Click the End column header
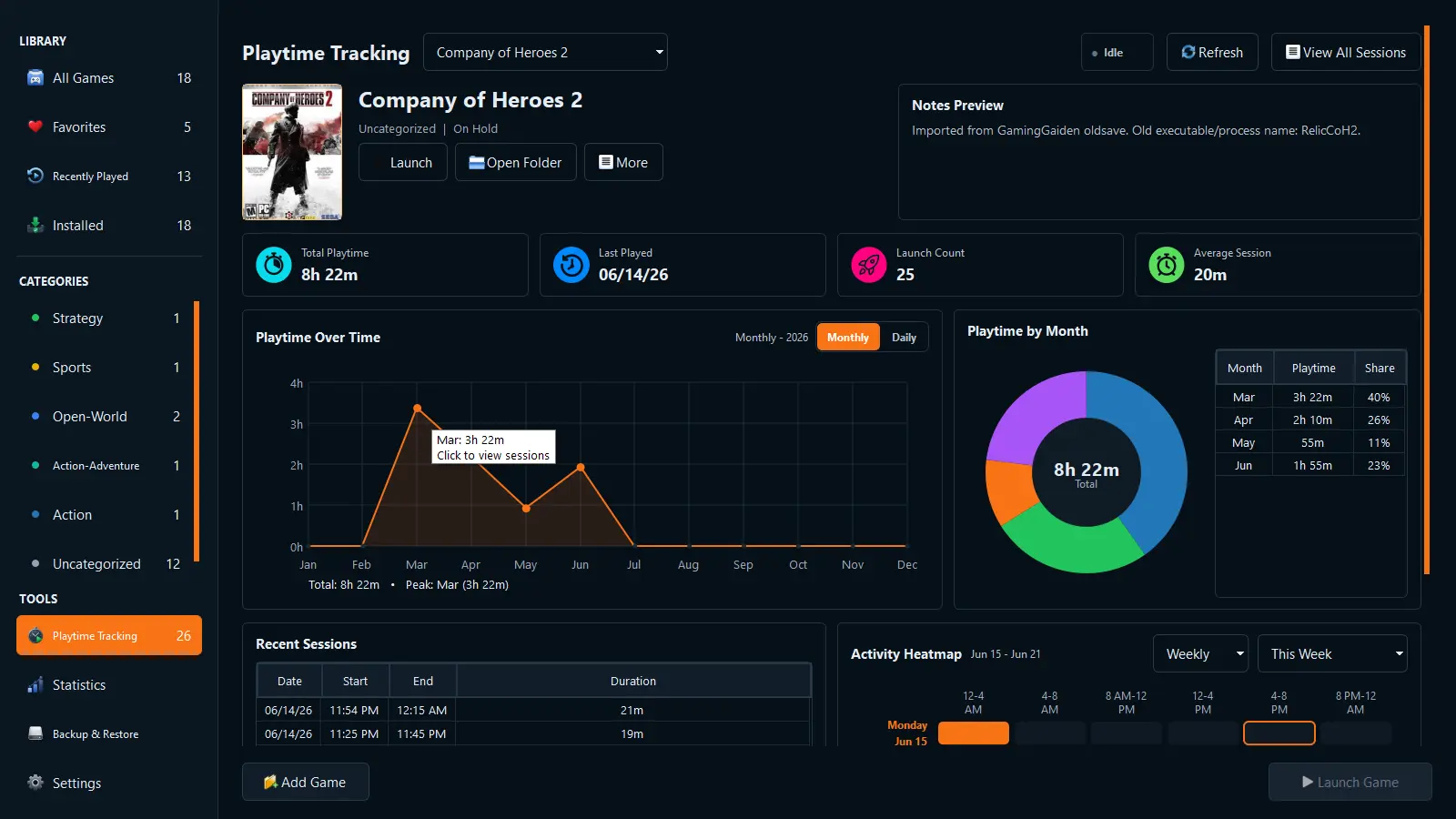The width and height of the screenshot is (1456, 819). point(423,681)
